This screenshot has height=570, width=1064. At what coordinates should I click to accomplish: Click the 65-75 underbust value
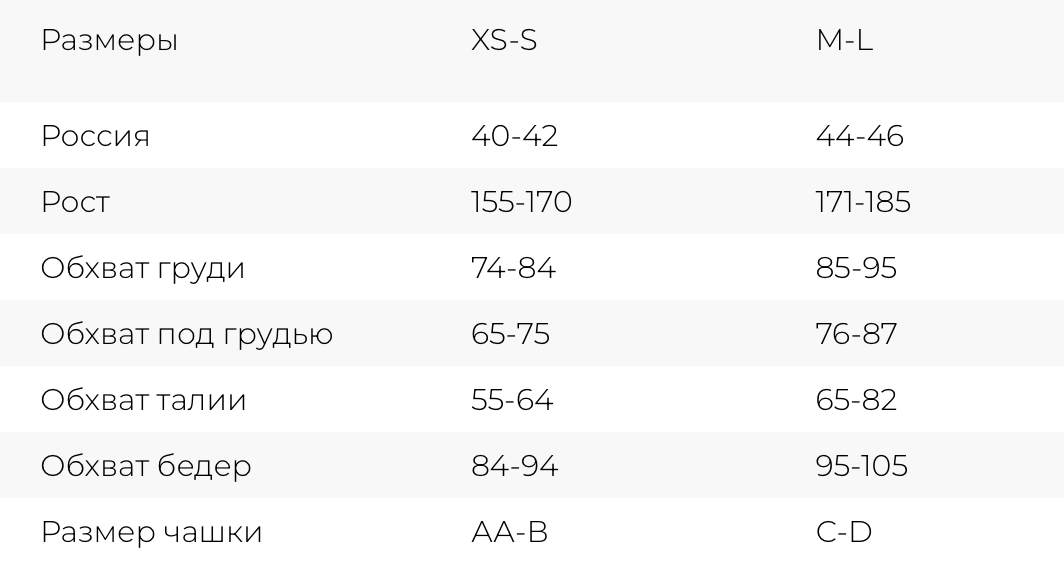pyautogui.click(x=510, y=334)
